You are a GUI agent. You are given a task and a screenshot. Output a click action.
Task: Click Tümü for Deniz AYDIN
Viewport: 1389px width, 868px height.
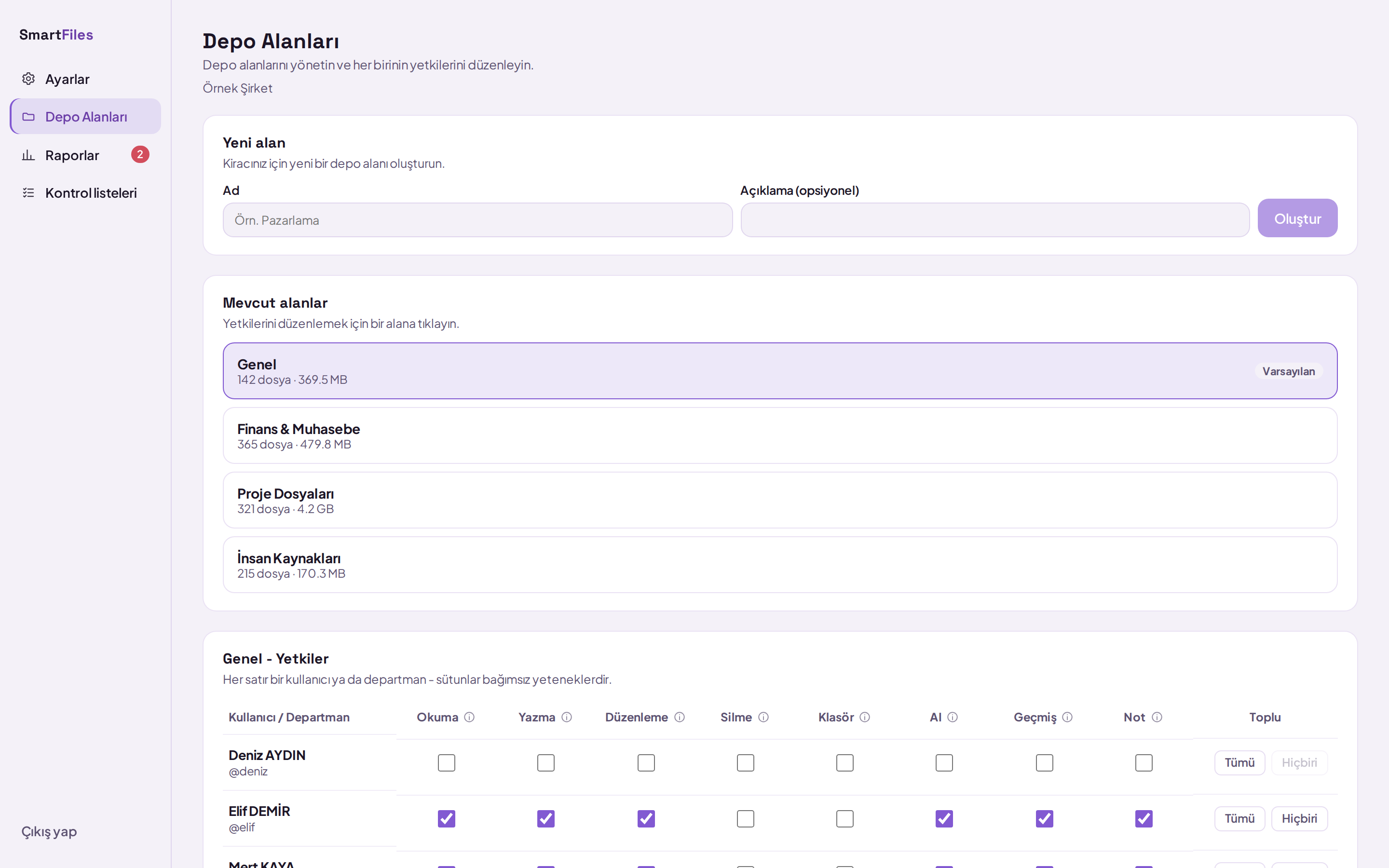pos(1240,763)
